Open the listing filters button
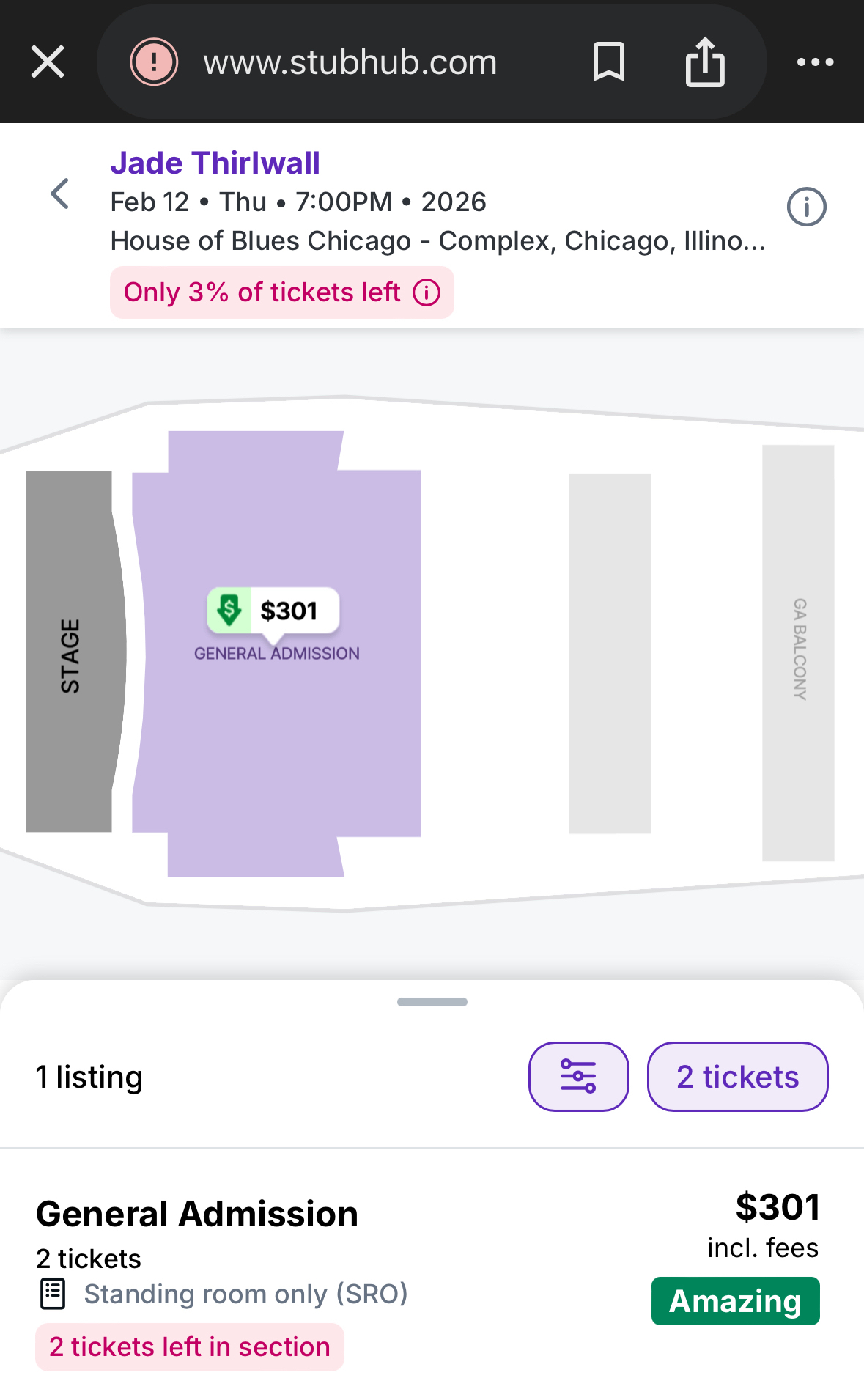This screenshot has width=864, height=1400. tap(578, 1076)
